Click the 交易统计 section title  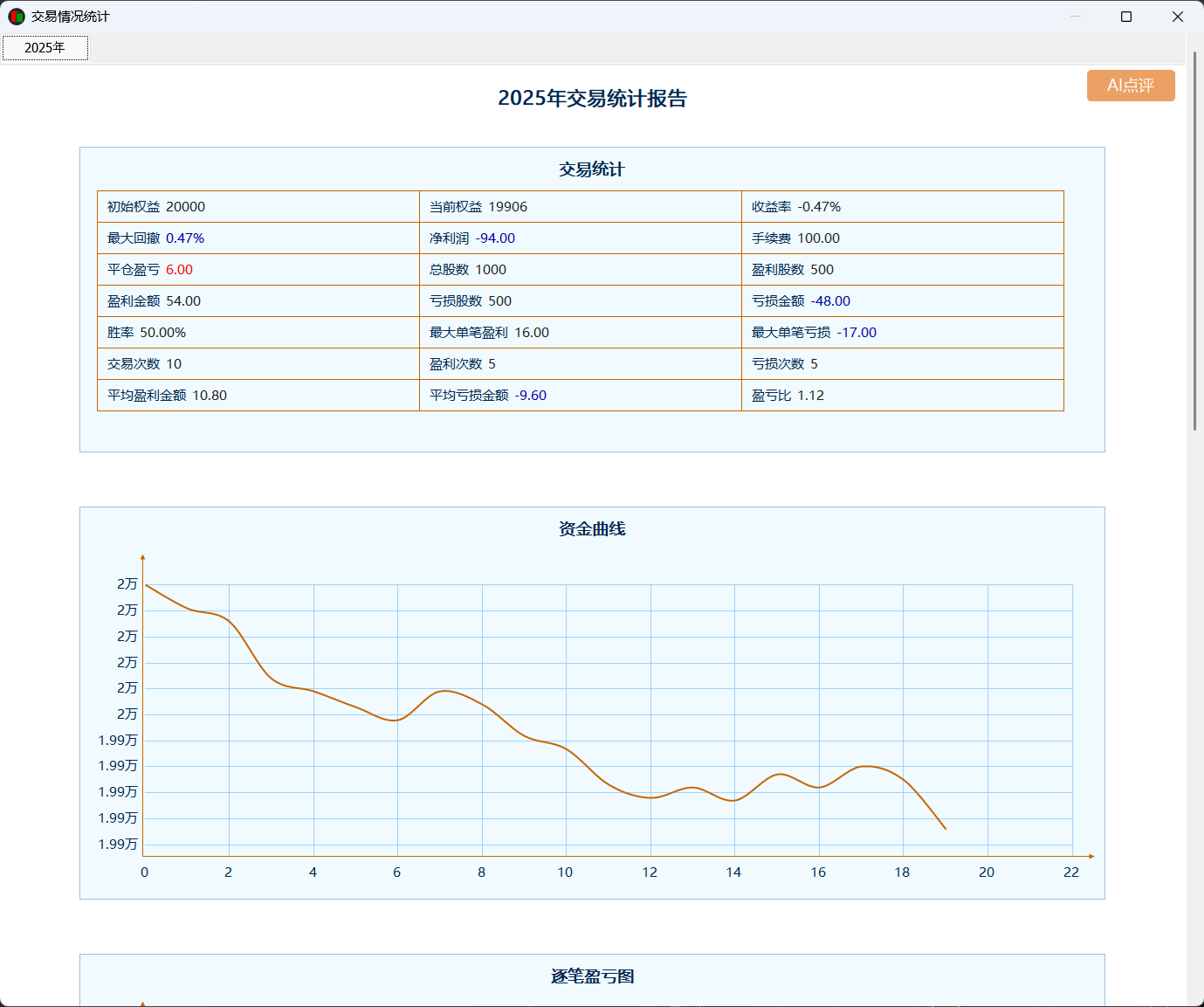[x=592, y=169]
